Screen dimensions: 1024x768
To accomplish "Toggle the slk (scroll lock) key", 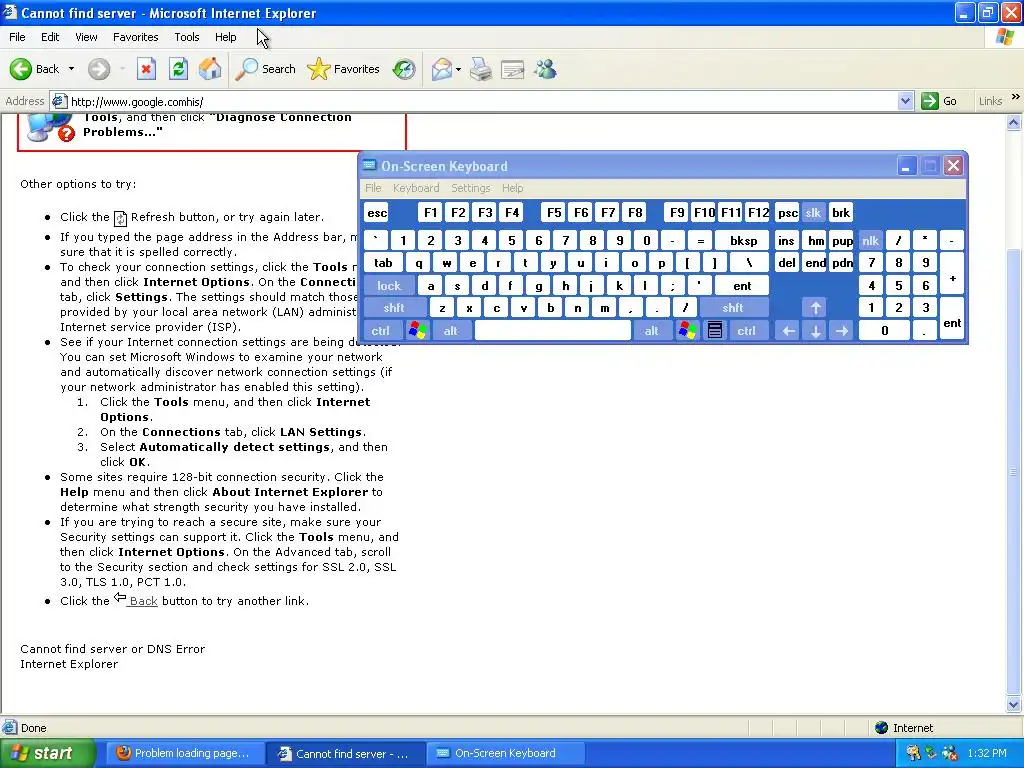I will pyautogui.click(x=813, y=213).
